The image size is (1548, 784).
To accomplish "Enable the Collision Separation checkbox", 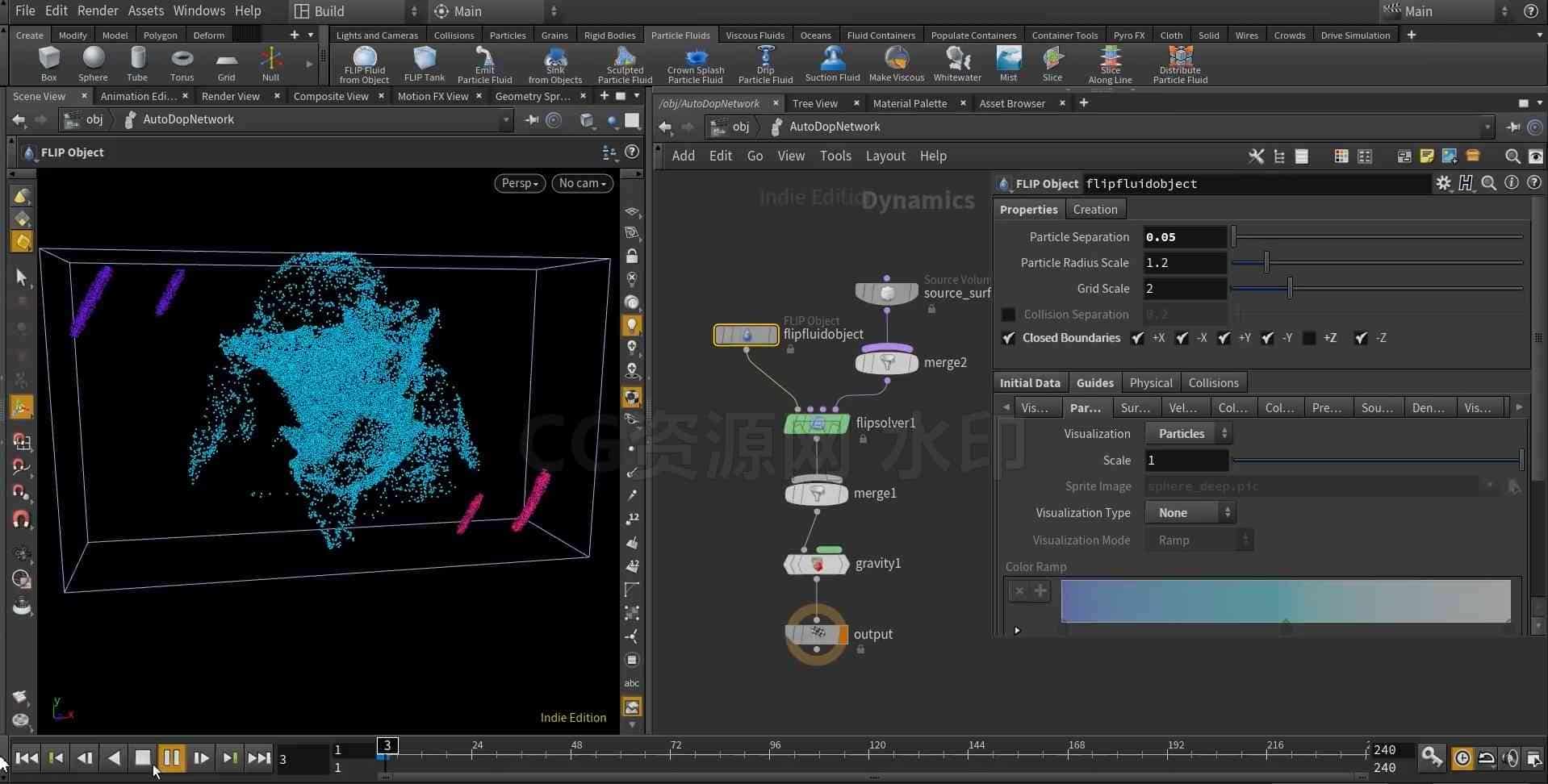I will 1008,314.
